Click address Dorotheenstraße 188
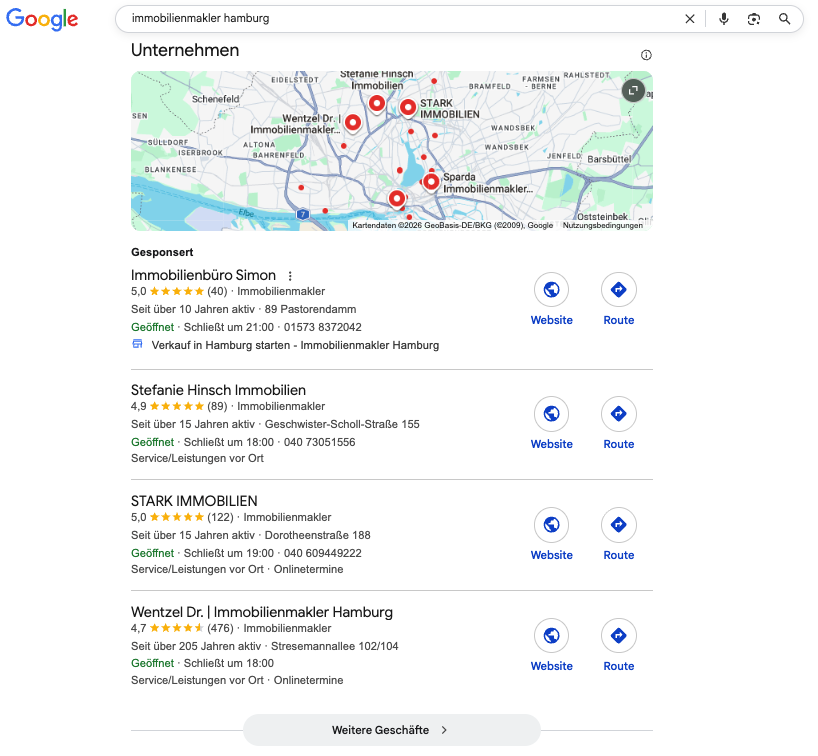This screenshot has height=756, width=818. [x=317, y=535]
